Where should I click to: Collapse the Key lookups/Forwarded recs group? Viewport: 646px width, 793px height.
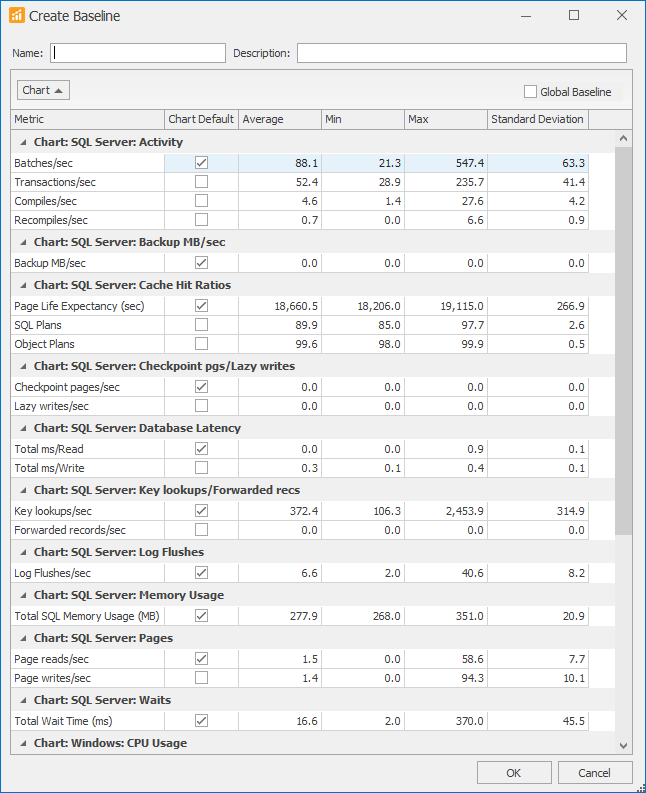pos(23,491)
